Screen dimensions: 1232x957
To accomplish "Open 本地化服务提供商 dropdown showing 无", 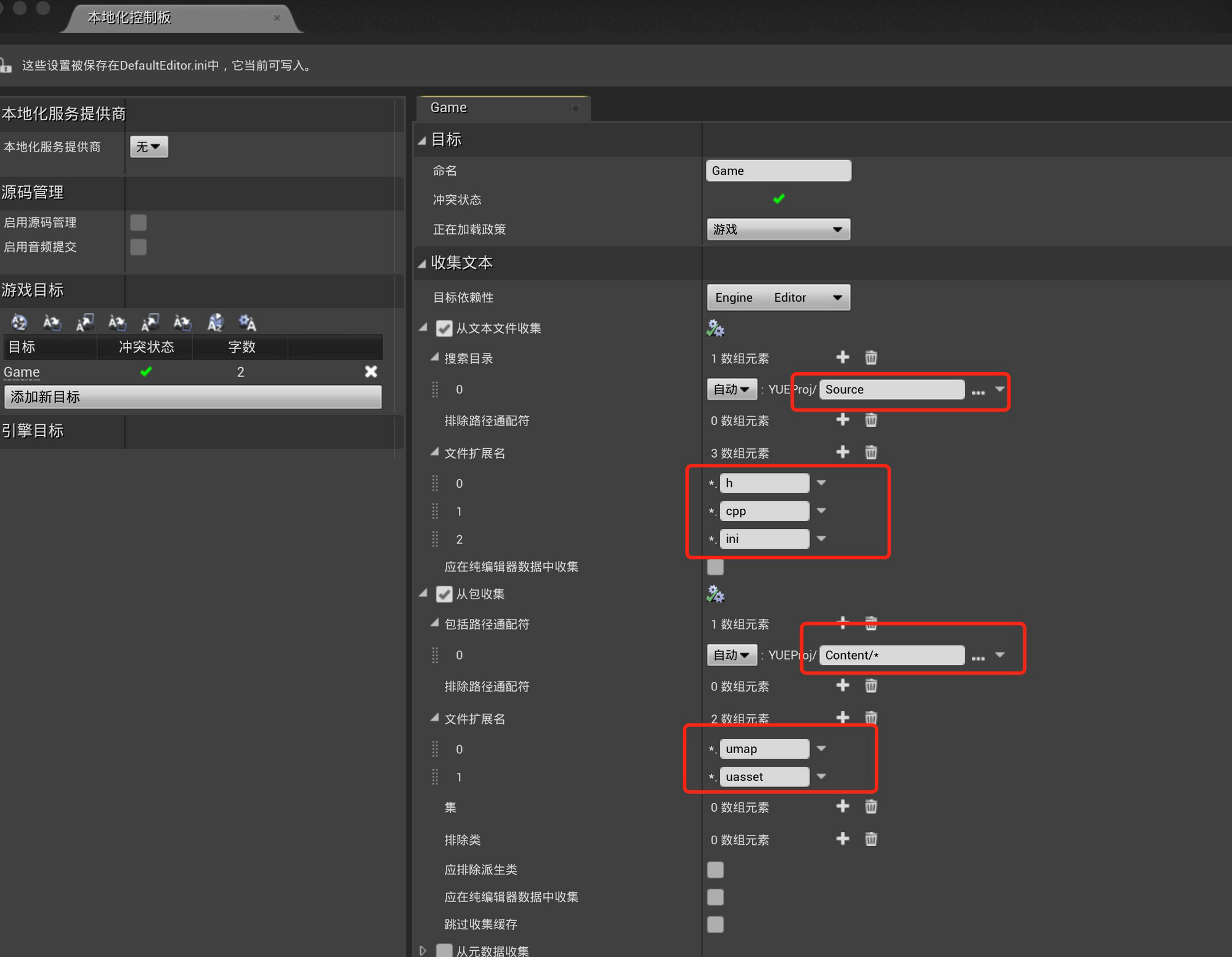I will tap(148, 147).
